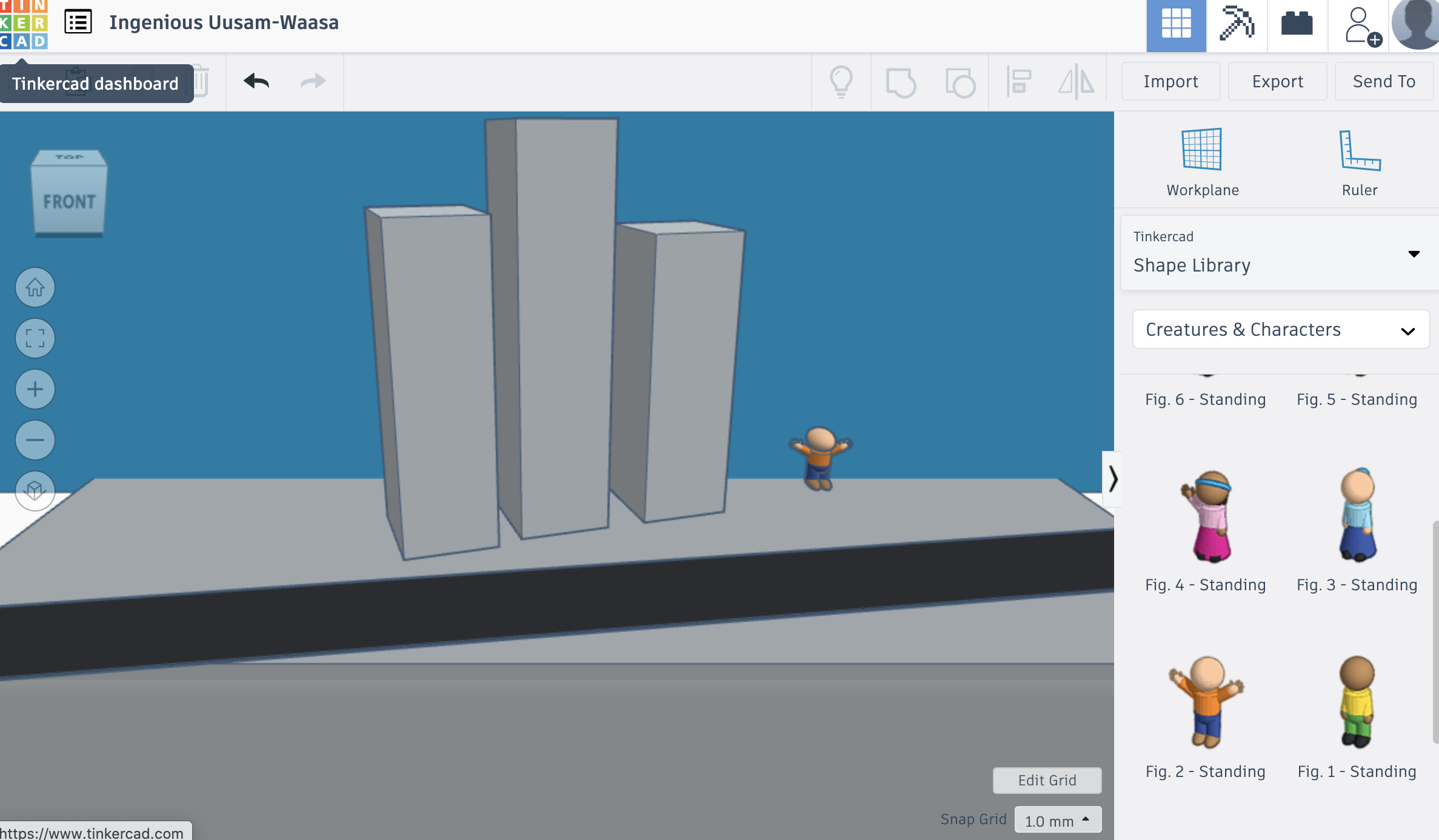Zoom out using the minus icon
The height and width of the screenshot is (840, 1439).
pyautogui.click(x=35, y=440)
